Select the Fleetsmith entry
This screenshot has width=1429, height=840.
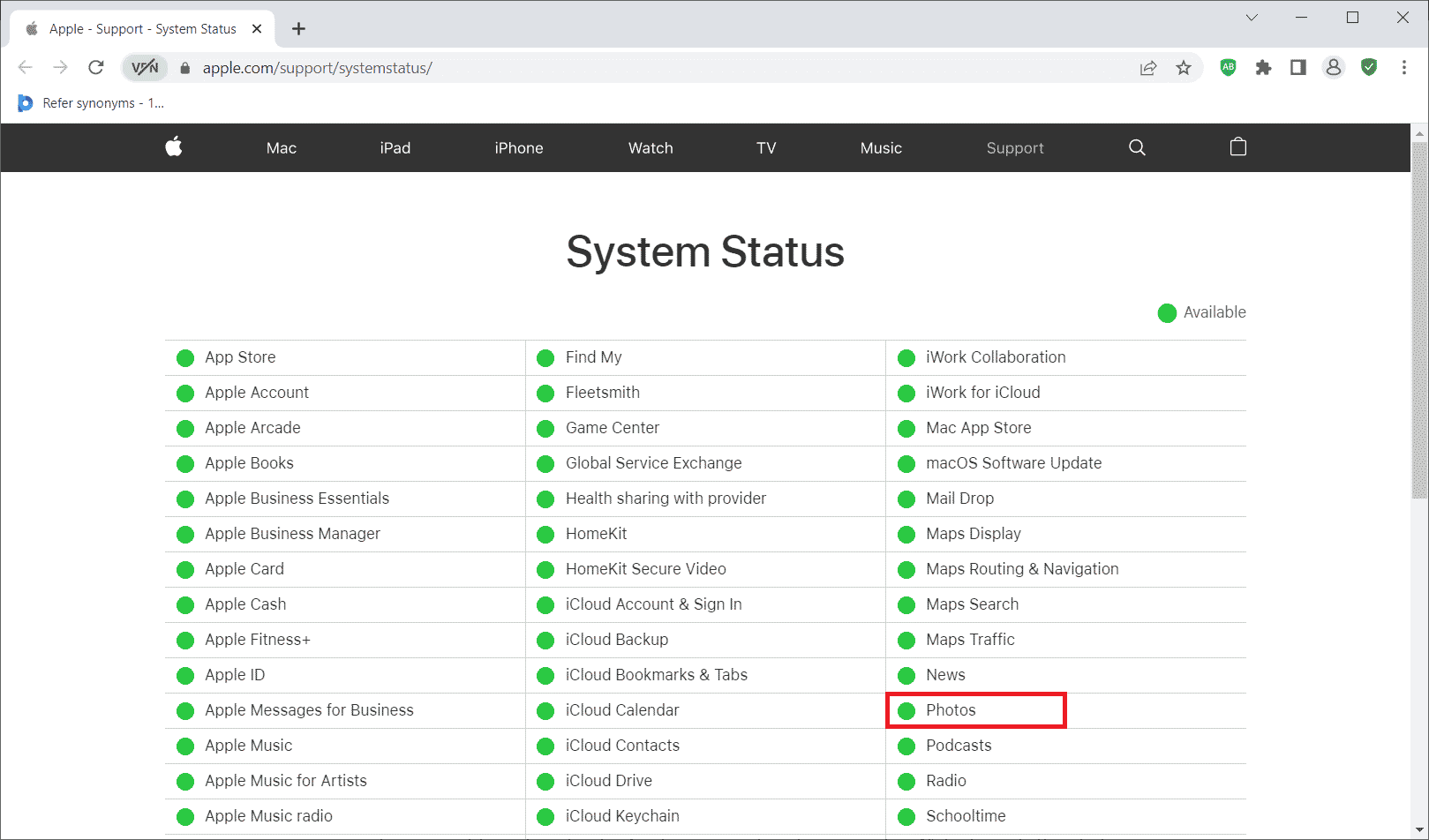[603, 393]
